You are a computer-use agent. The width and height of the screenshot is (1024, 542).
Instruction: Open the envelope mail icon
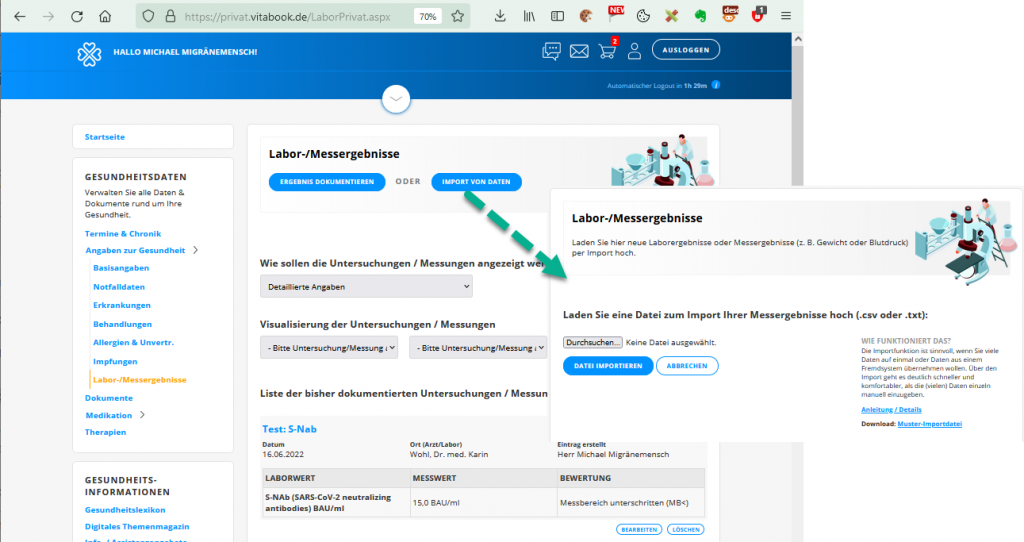tap(579, 51)
